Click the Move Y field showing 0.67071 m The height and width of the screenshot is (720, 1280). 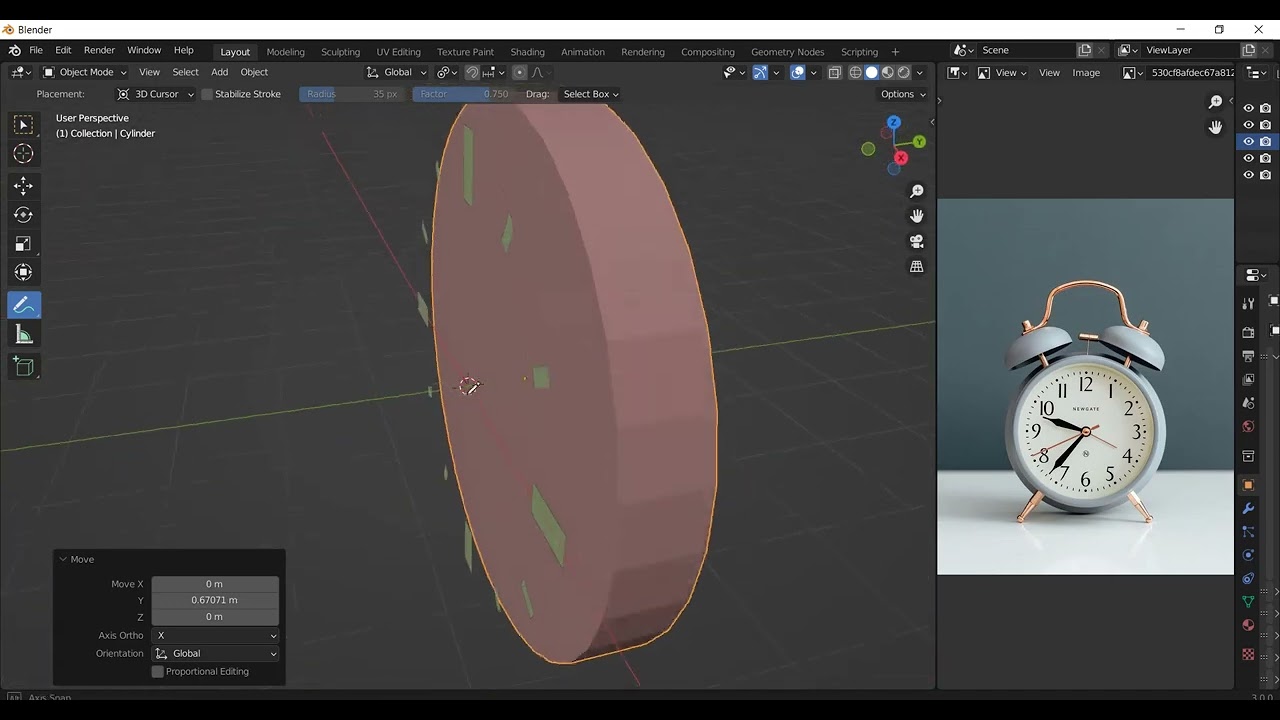click(215, 600)
